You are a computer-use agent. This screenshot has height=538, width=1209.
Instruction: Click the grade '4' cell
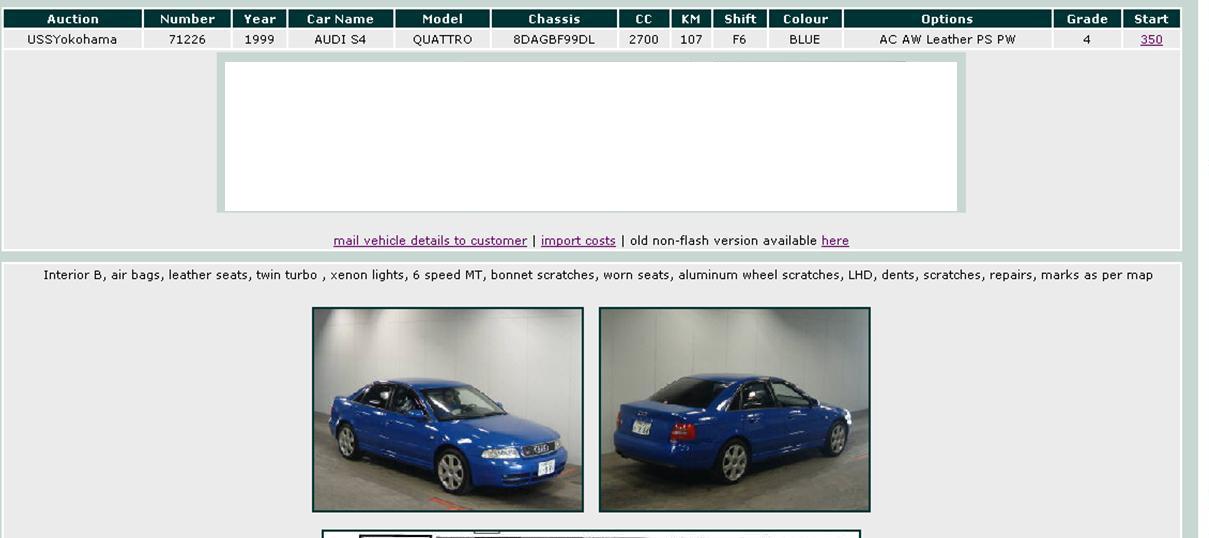coord(1087,40)
